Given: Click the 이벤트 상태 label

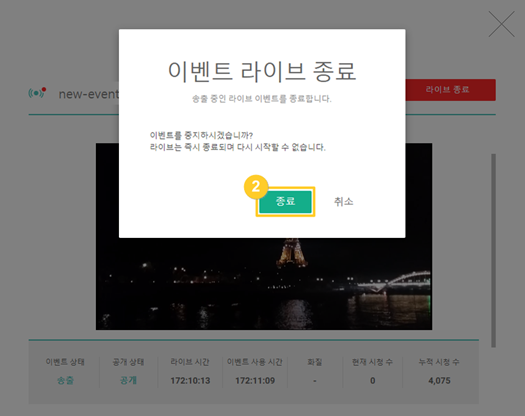Looking at the screenshot, I should [65, 362].
